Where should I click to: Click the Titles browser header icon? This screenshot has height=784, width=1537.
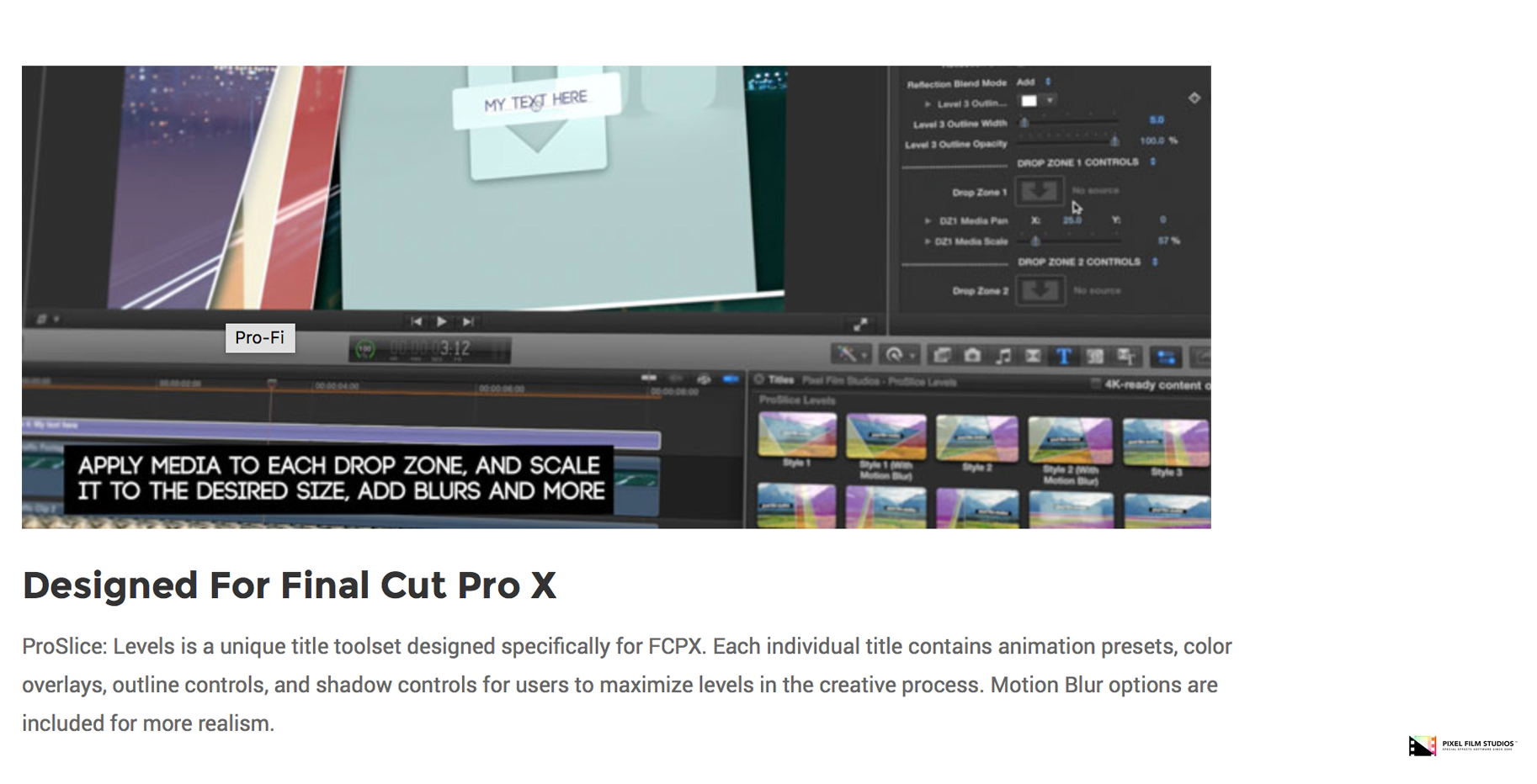(x=758, y=380)
